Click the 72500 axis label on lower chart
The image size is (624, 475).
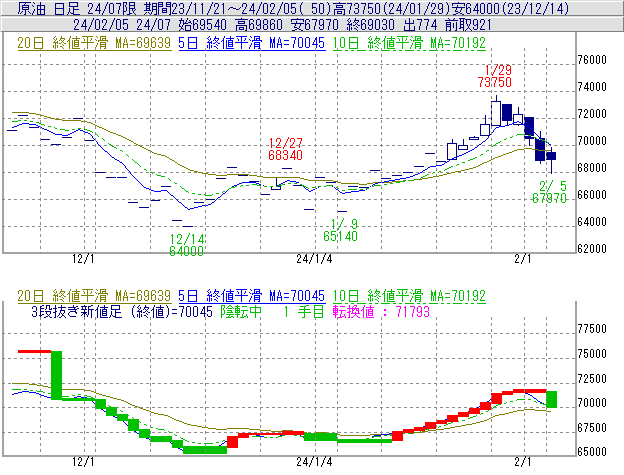click(592, 378)
